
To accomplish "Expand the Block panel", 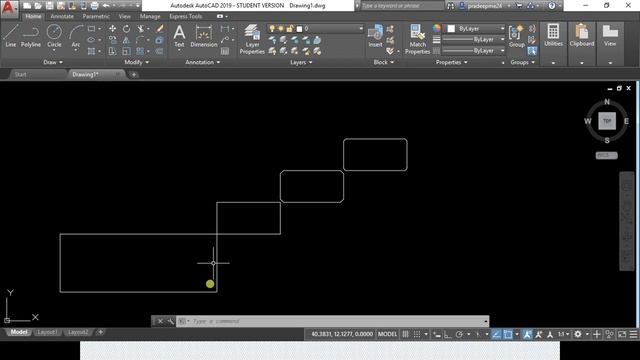I will pos(384,62).
